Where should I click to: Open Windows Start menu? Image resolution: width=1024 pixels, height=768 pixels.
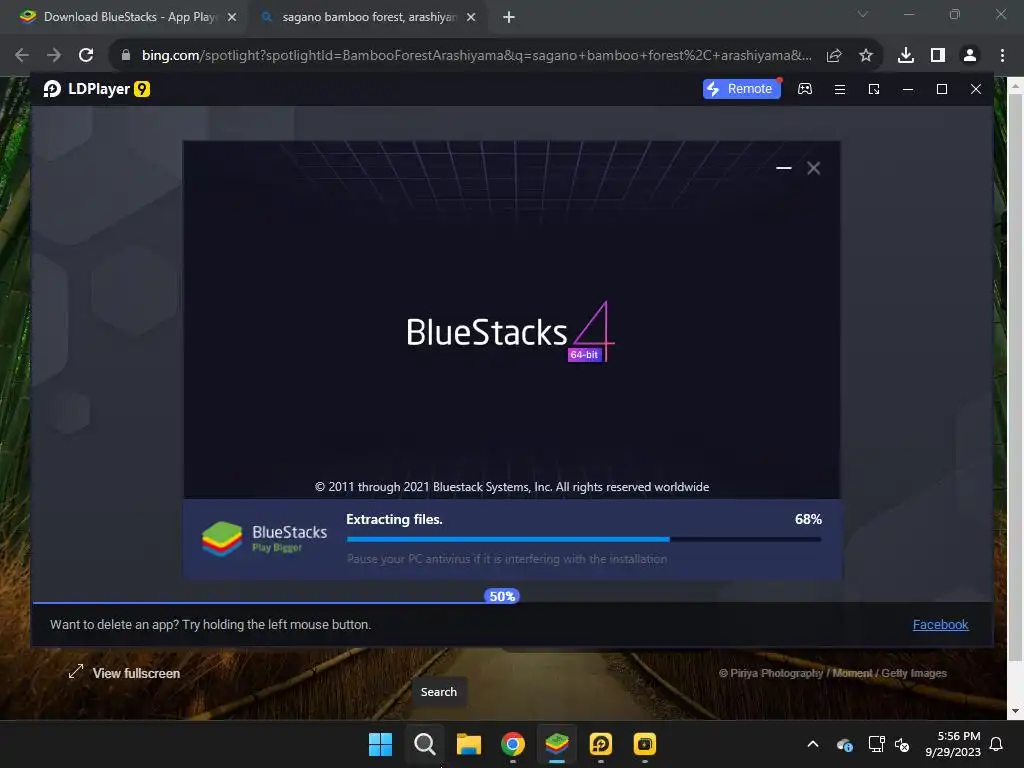(381, 744)
